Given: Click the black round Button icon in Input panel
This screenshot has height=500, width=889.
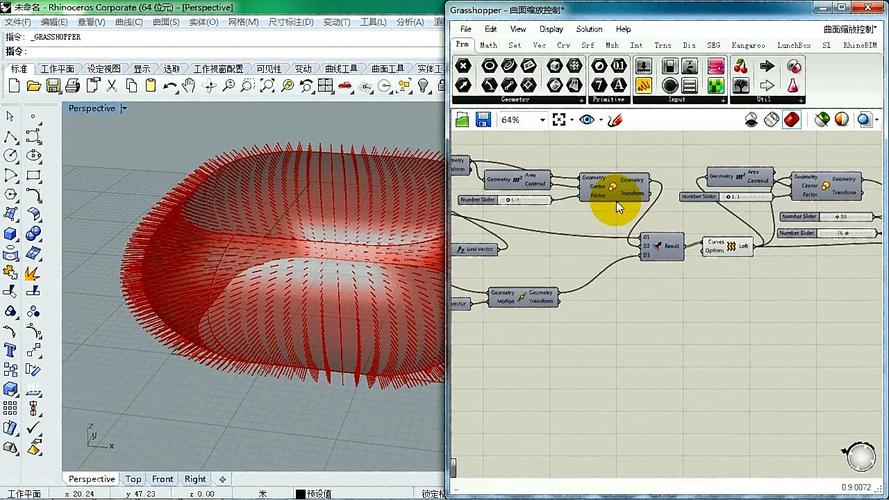Looking at the screenshot, I should [x=670, y=85].
